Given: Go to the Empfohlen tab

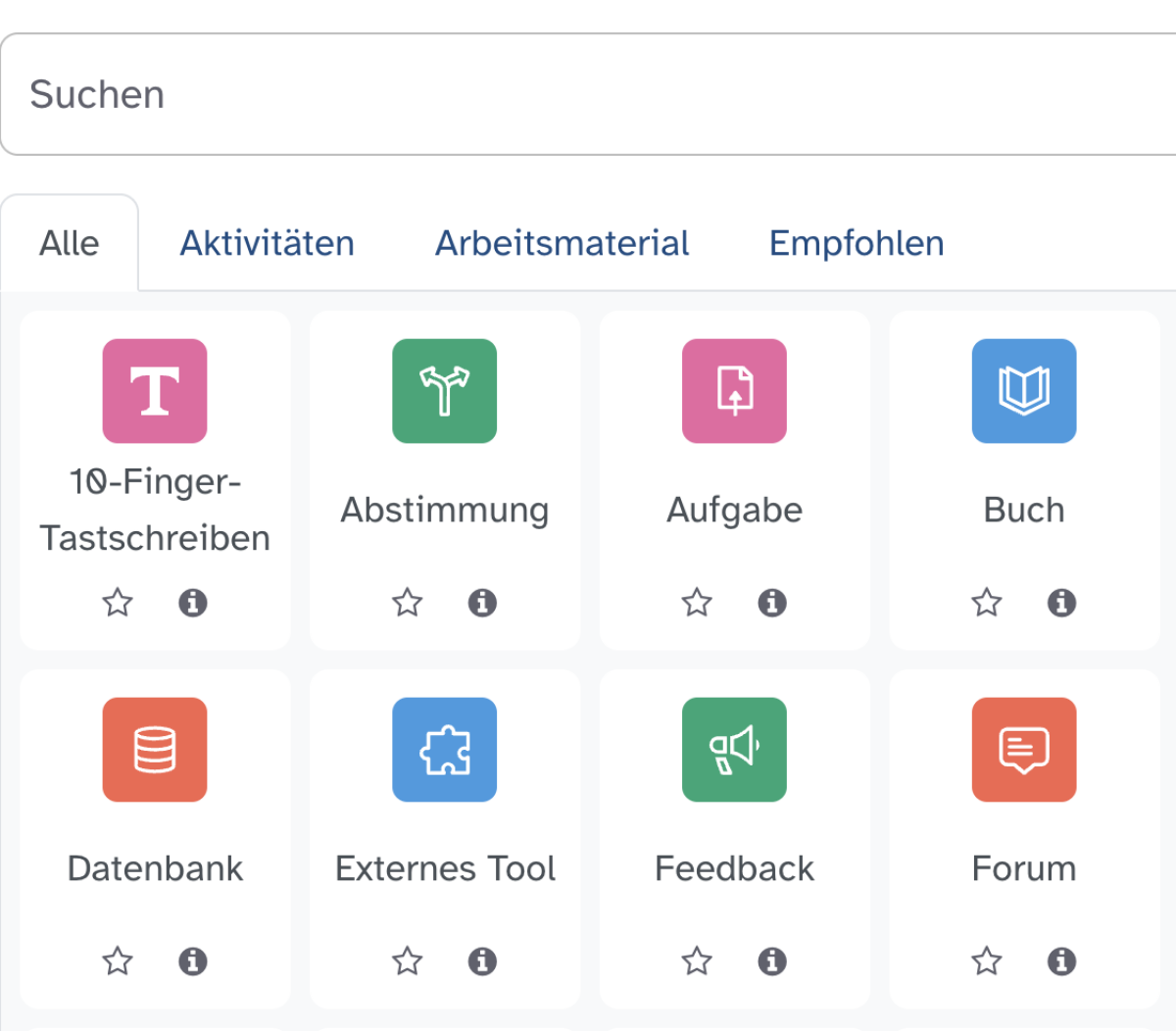Looking at the screenshot, I should (x=856, y=243).
